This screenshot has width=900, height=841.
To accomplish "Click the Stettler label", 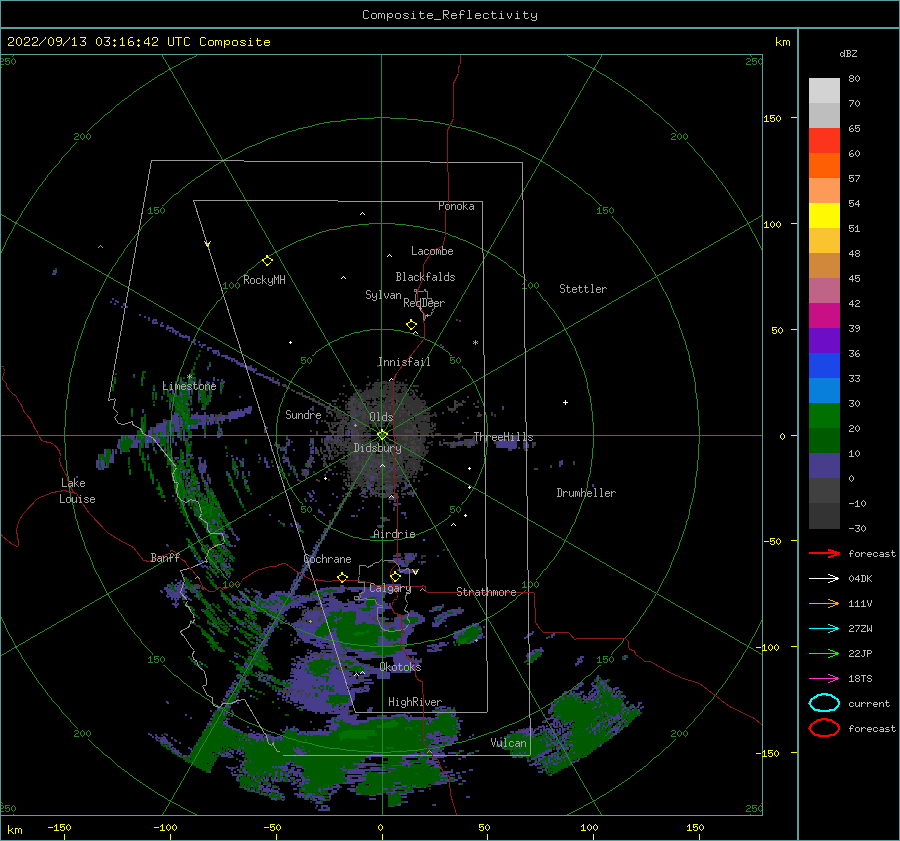I will tap(583, 289).
